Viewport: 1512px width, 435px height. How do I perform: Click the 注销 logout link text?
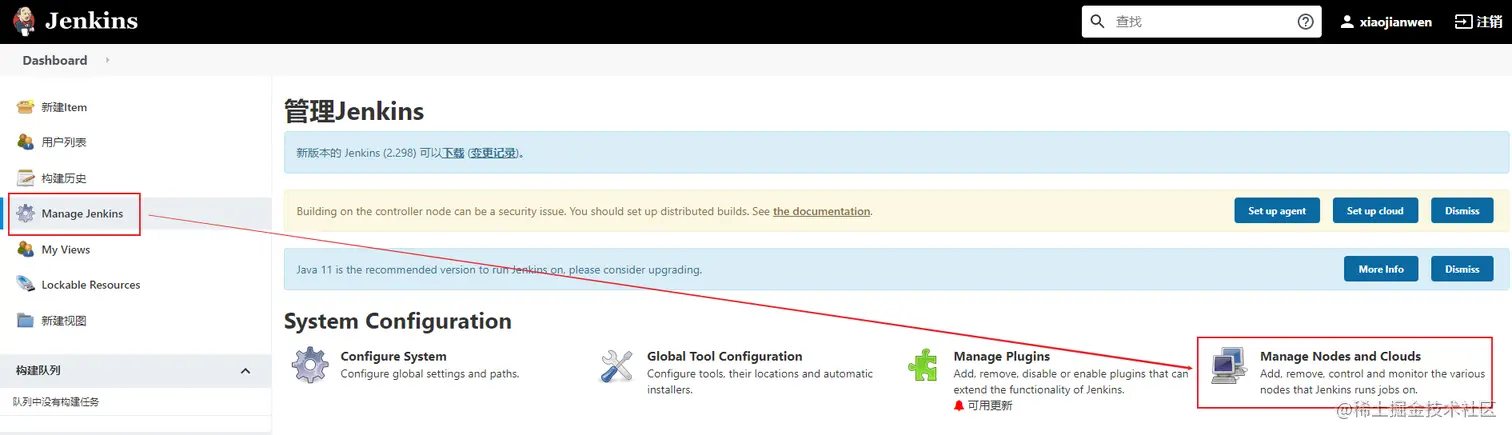pos(1488,22)
